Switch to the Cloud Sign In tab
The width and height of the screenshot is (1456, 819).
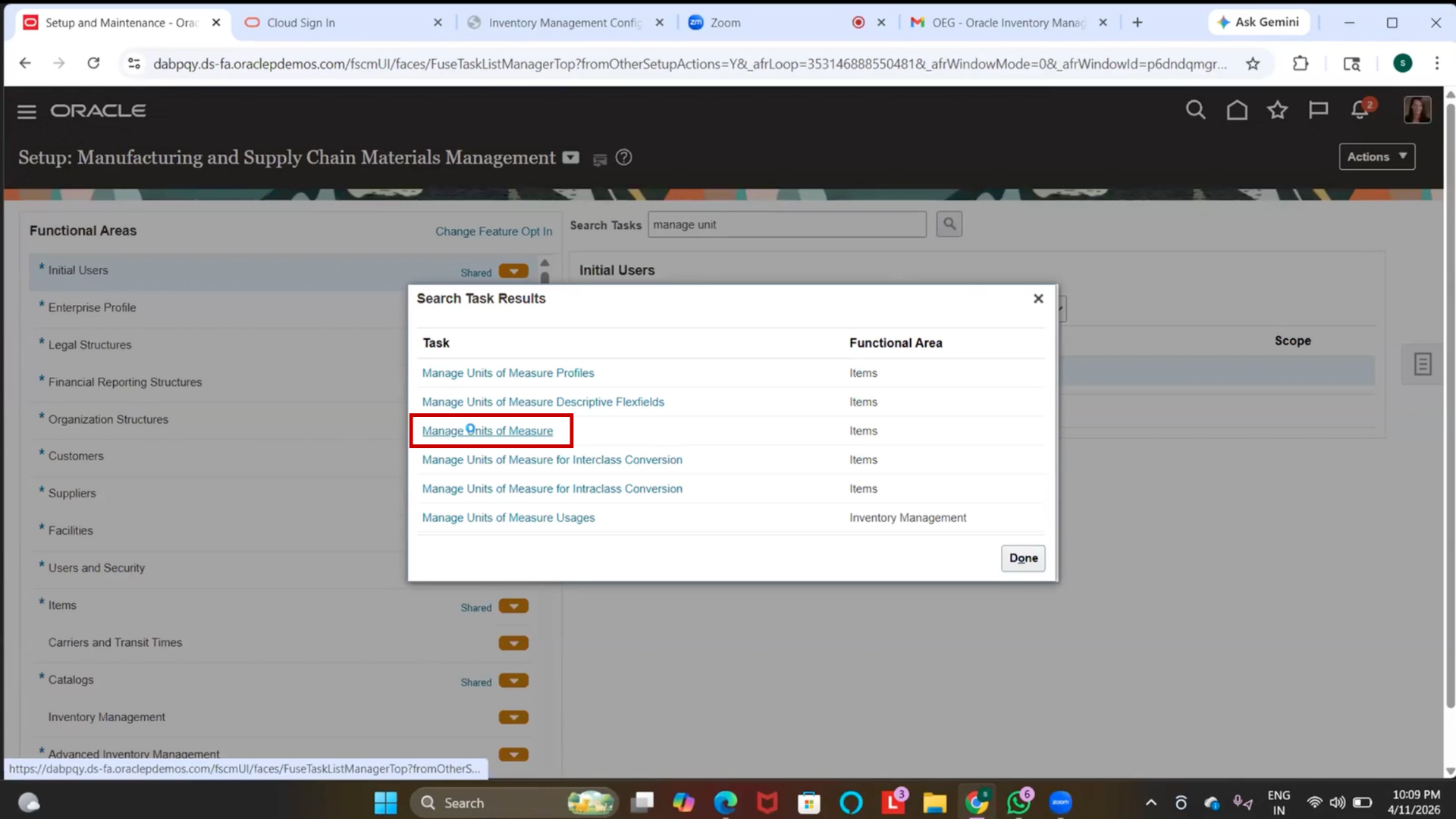(343, 23)
